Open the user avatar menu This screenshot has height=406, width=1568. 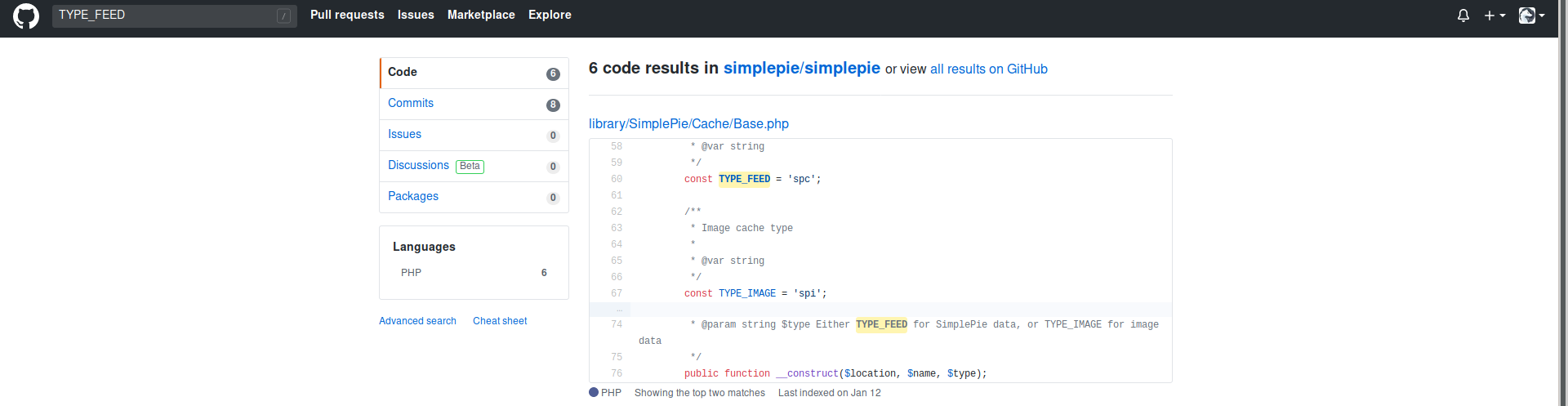1531,16
